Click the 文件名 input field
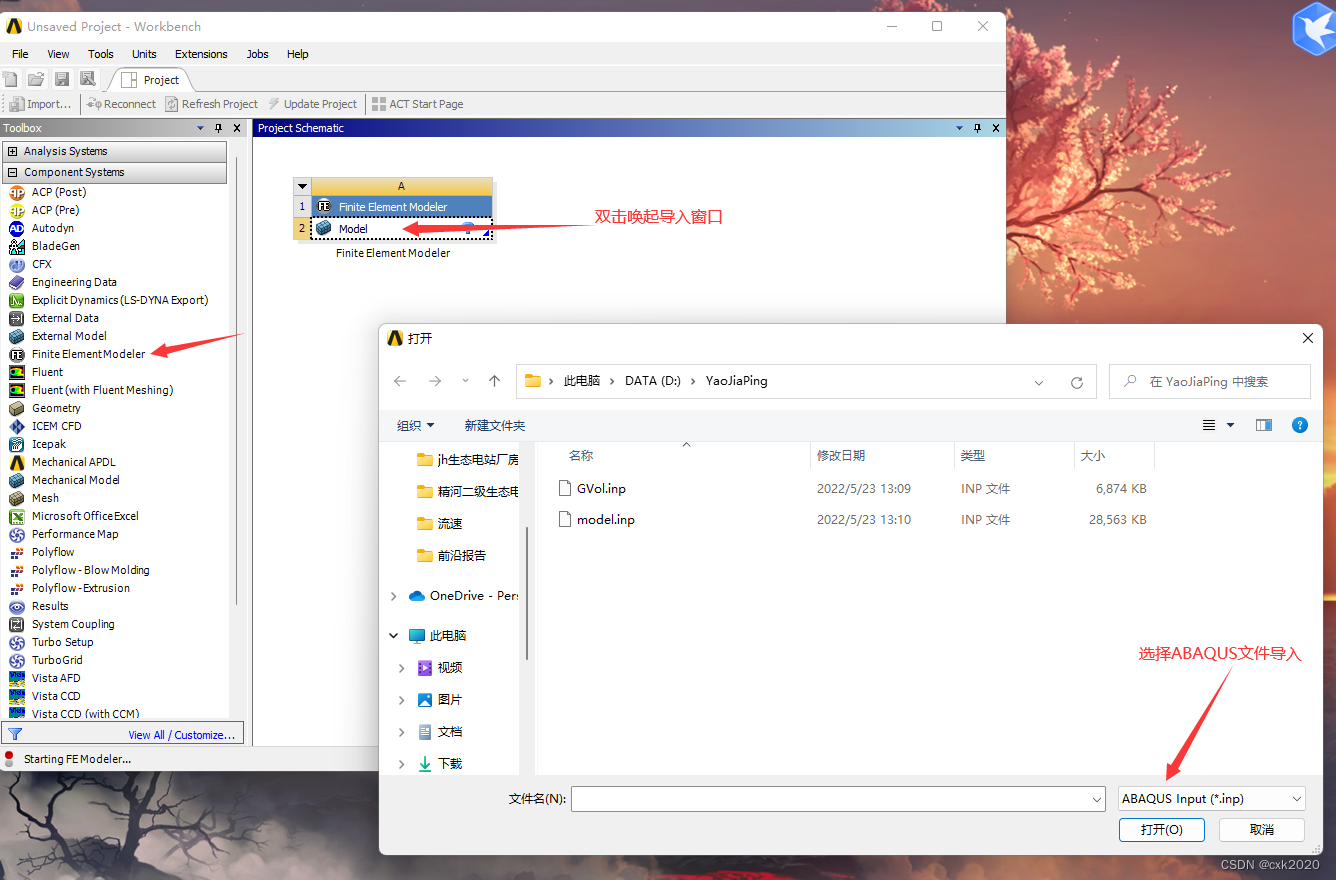 pyautogui.click(x=838, y=799)
